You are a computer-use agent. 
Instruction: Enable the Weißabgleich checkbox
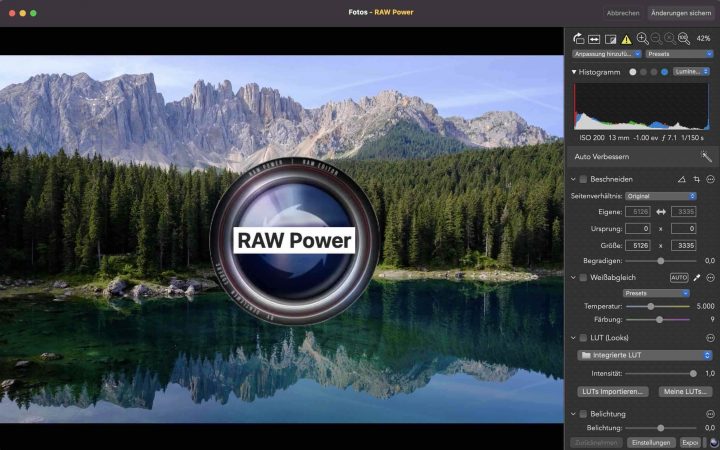pos(583,277)
